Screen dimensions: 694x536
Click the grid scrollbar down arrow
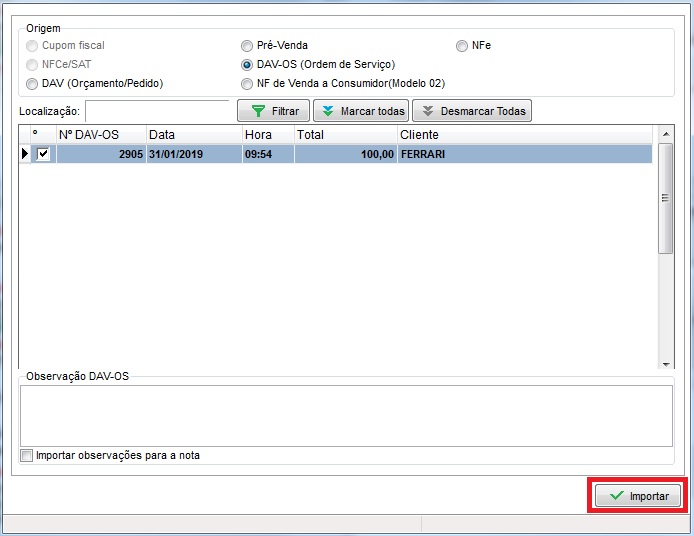pos(665,363)
